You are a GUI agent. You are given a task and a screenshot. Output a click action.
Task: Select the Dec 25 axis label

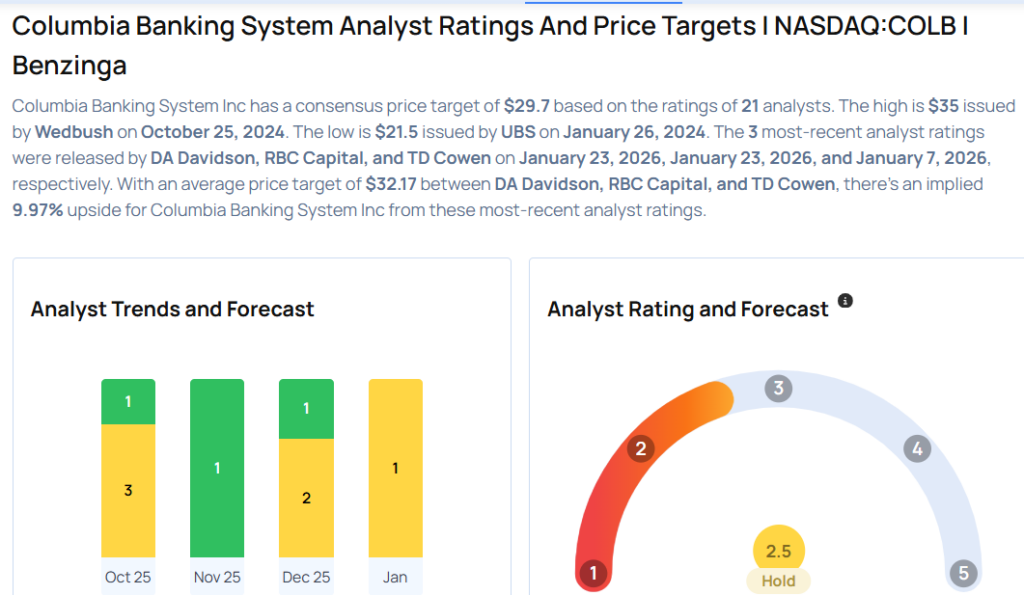coord(306,577)
